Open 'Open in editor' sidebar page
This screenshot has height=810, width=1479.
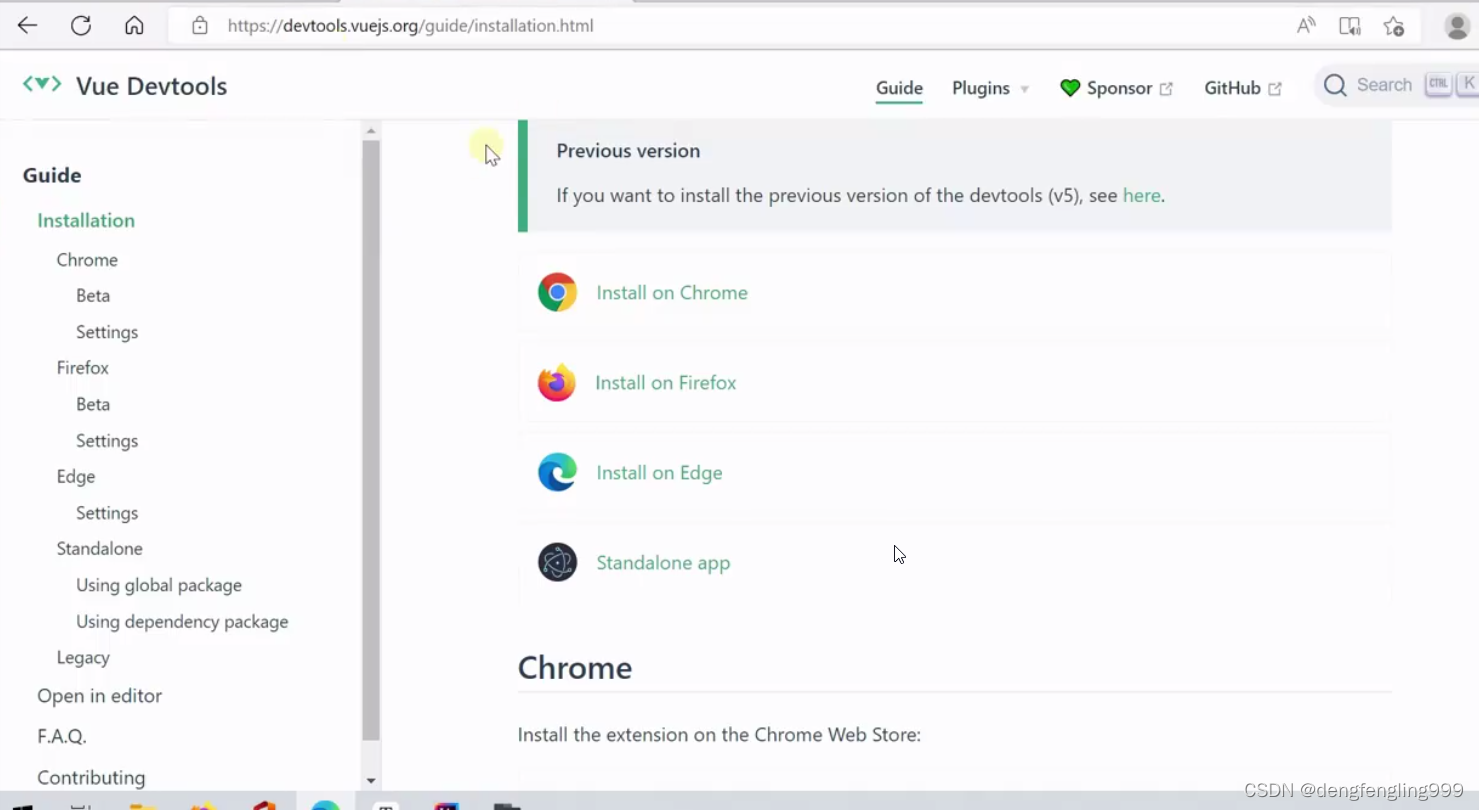pos(100,696)
